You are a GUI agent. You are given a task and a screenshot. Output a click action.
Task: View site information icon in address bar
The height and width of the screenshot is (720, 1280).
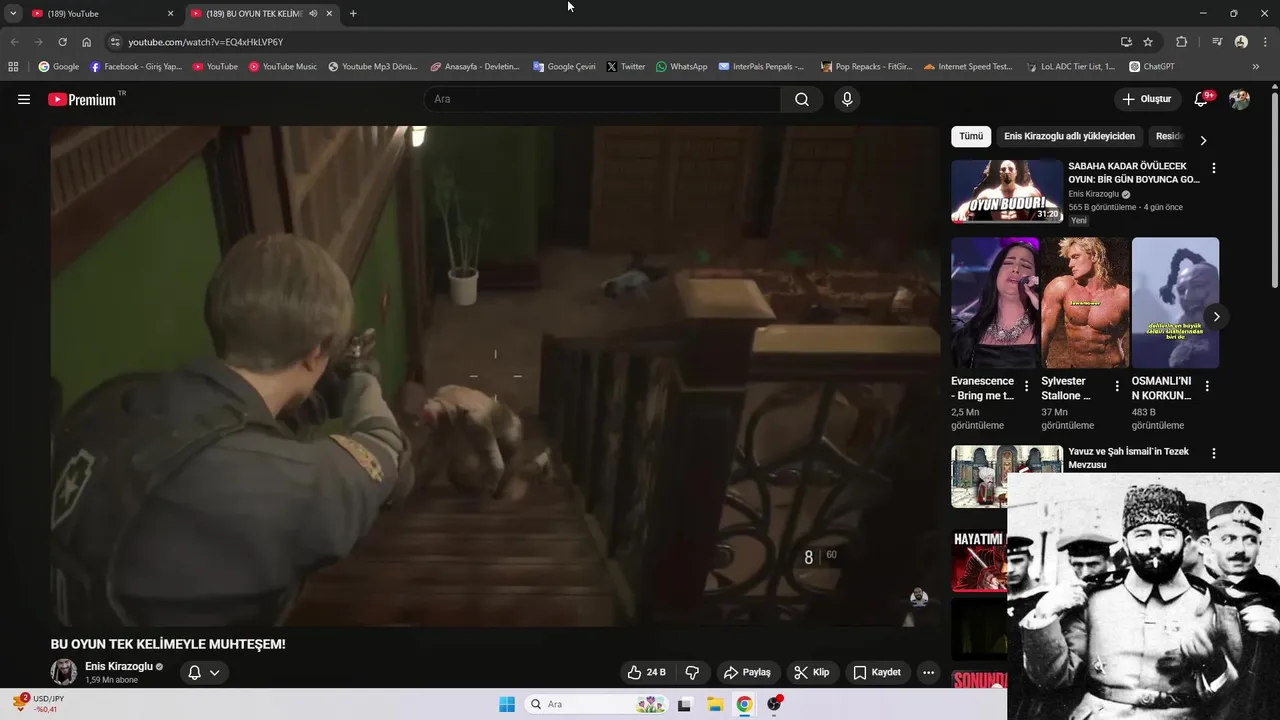(115, 42)
